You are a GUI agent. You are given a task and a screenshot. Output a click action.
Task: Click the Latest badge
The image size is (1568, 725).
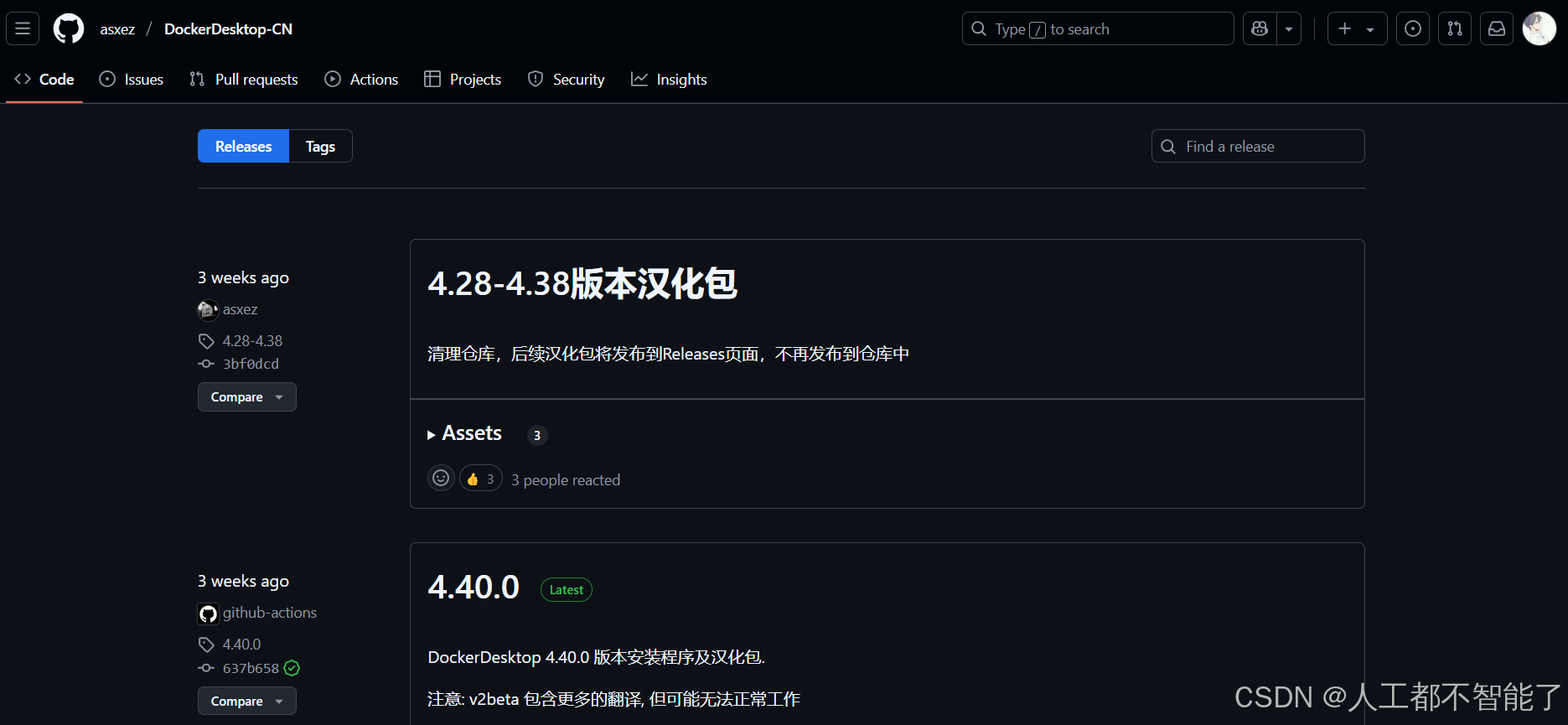point(567,590)
